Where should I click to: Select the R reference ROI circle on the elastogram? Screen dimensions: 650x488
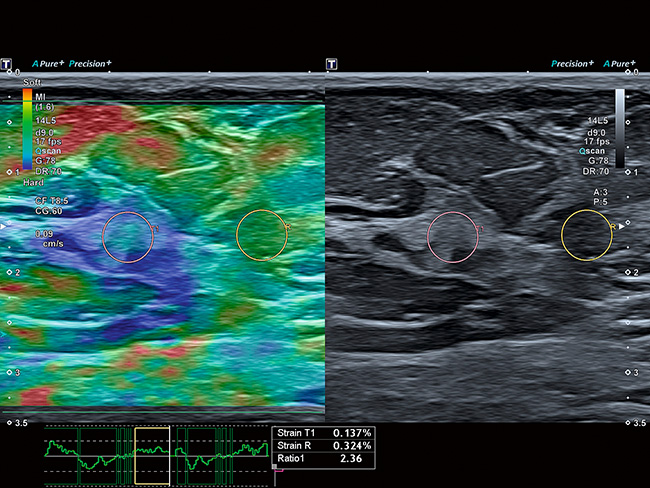tap(262, 236)
